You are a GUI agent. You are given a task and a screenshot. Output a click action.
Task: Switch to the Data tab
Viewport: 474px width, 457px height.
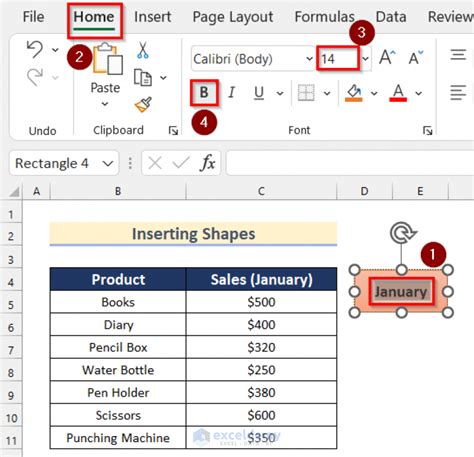(x=391, y=17)
